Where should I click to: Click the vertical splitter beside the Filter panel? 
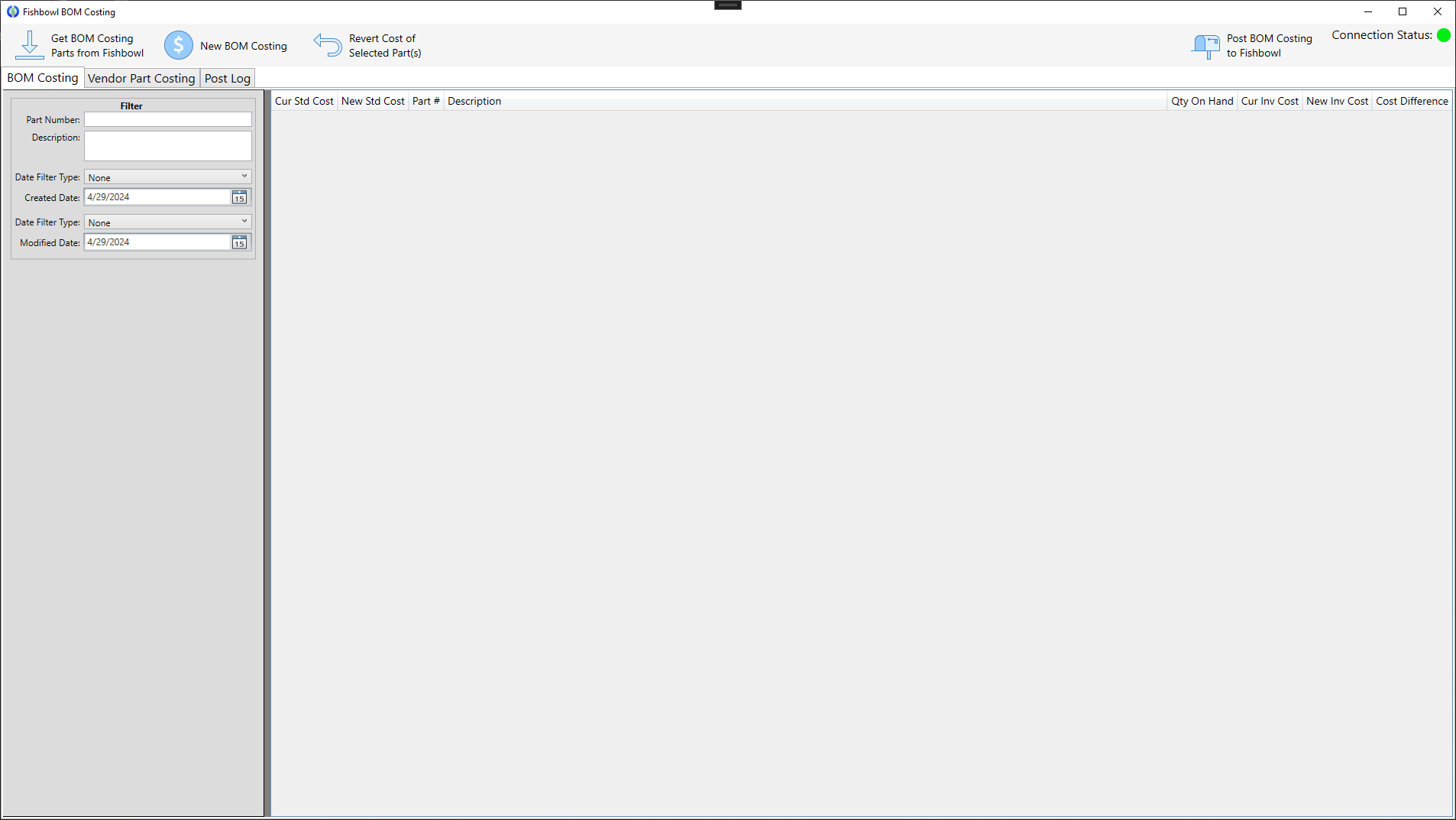click(267, 452)
